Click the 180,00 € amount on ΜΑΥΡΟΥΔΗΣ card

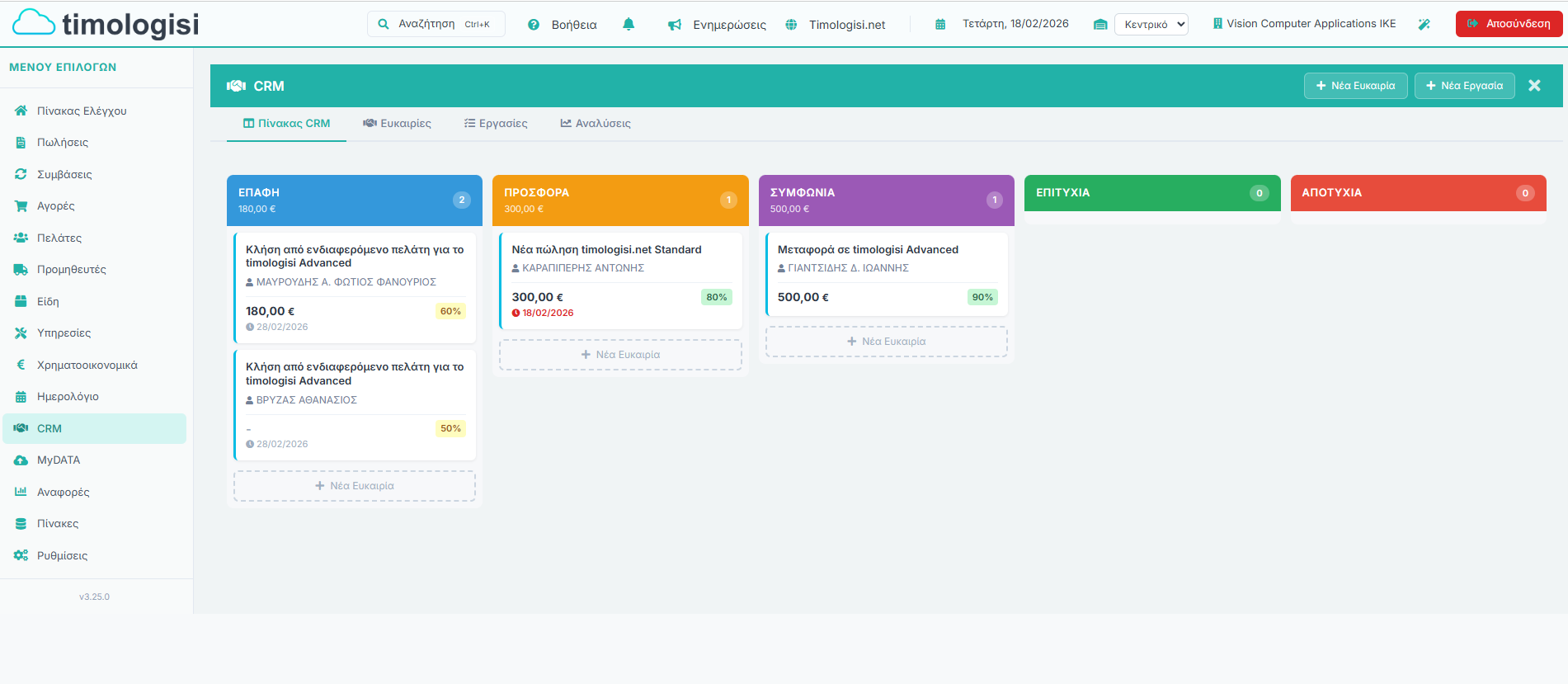pyautogui.click(x=270, y=311)
